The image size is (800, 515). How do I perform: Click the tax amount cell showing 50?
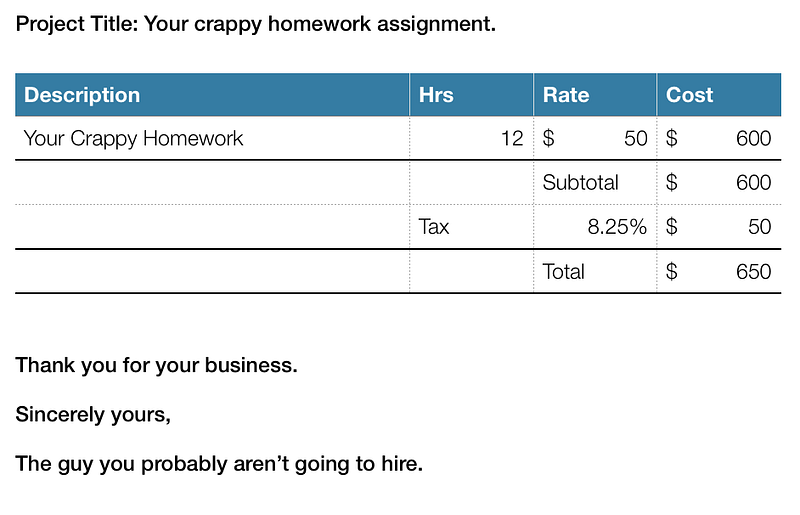(719, 227)
